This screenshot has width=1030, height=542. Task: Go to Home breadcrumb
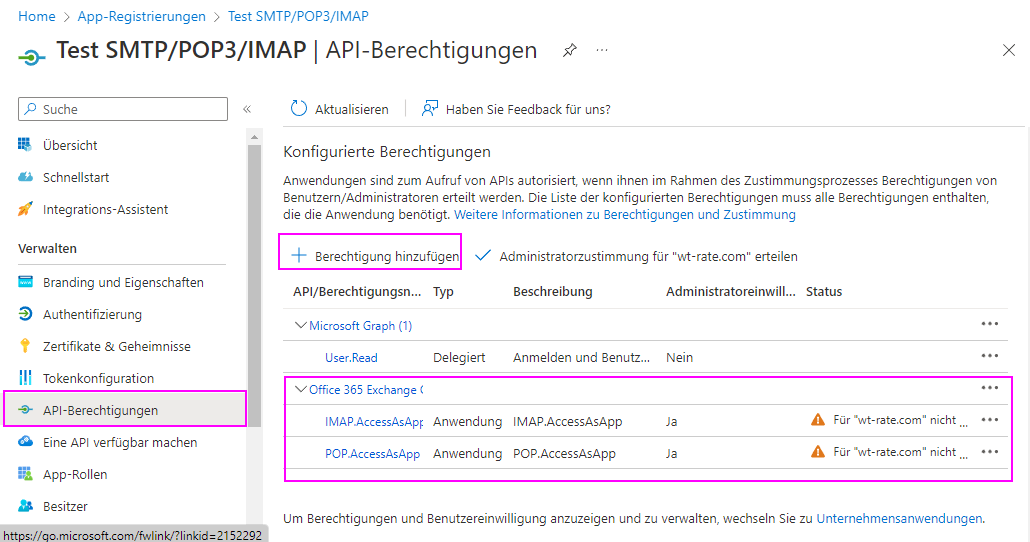pyautogui.click(x=37, y=16)
